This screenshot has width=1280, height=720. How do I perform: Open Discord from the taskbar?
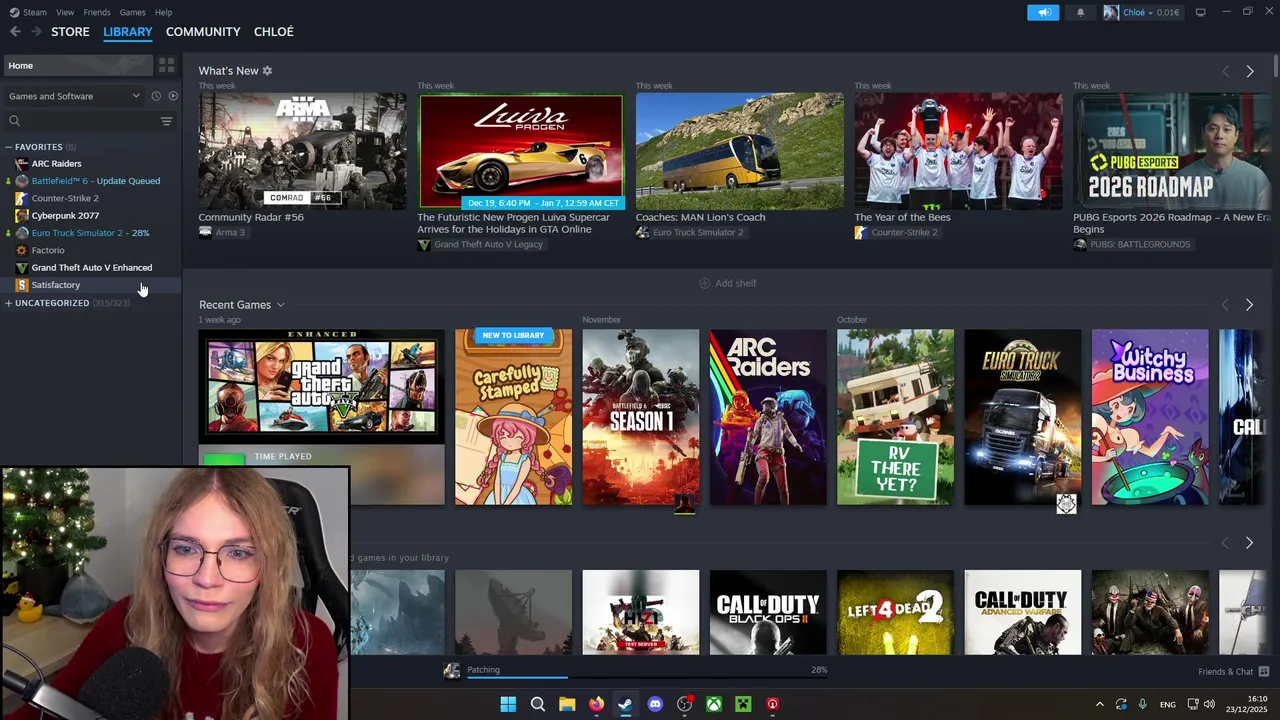(x=655, y=704)
